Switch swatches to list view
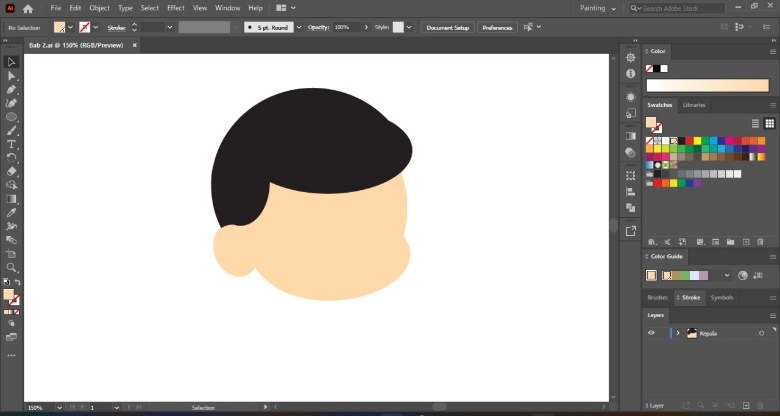The height and width of the screenshot is (416, 780). coord(755,123)
